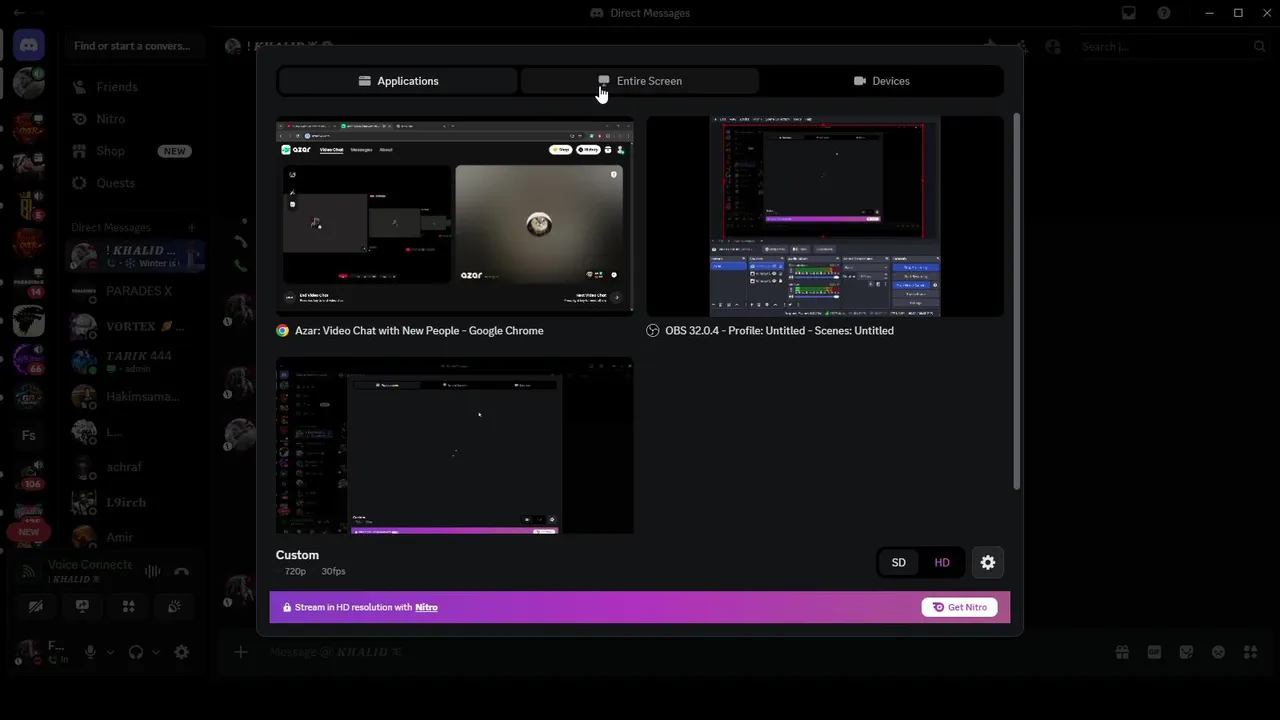This screenshot has width=1280, height=720.
Task: Click the Message @KHALID input box
Action: pos(680,652)
